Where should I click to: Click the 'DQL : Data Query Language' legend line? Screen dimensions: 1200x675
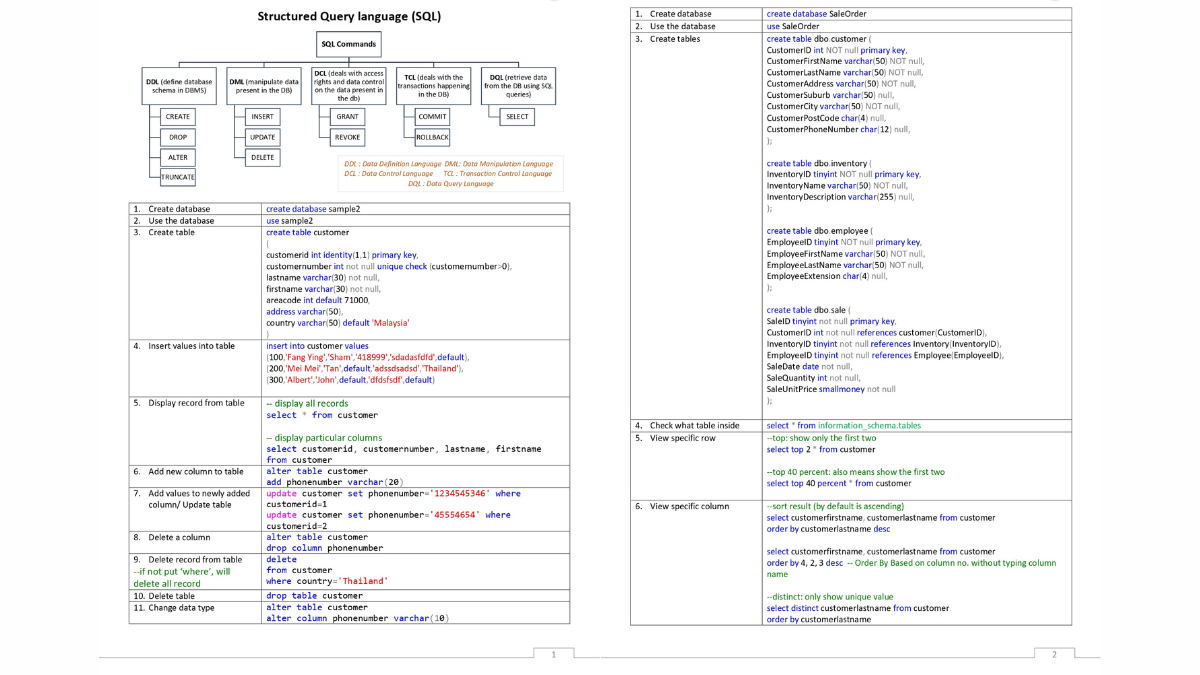(x=451, y=184)
